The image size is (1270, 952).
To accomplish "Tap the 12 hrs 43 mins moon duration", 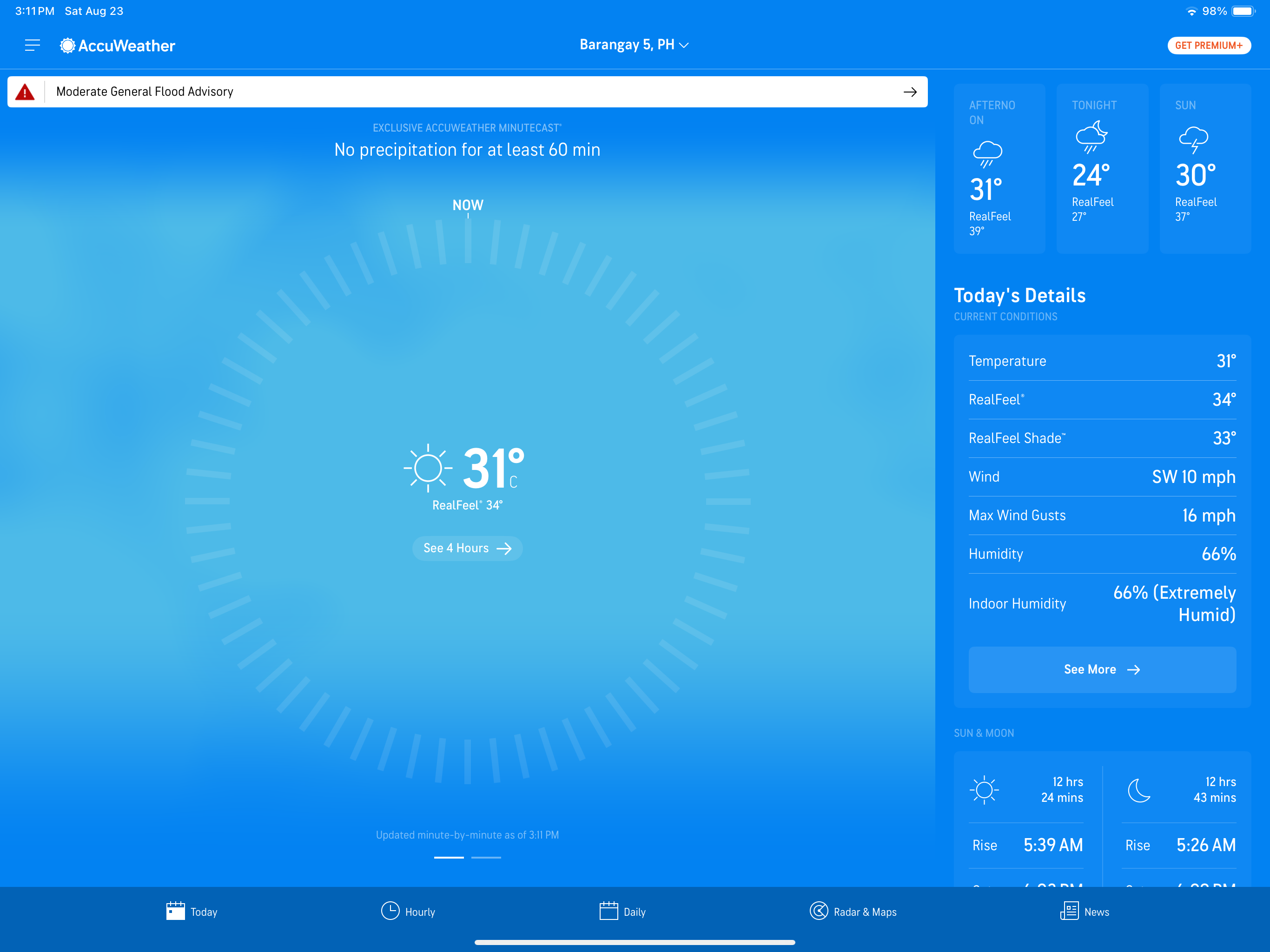I will [x=1215, y=789].
